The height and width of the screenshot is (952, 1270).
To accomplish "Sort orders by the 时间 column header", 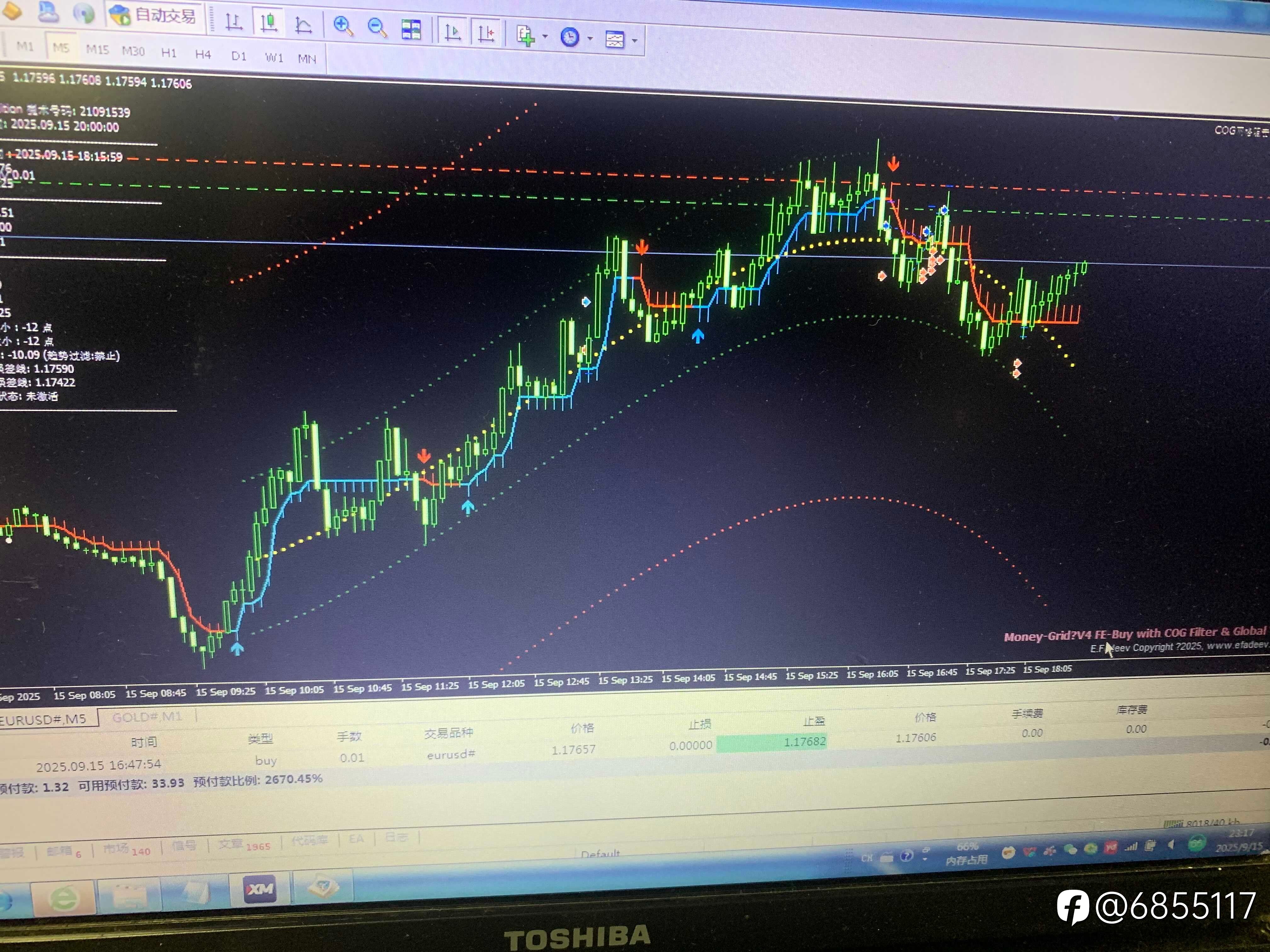I will tap(144, 742).
